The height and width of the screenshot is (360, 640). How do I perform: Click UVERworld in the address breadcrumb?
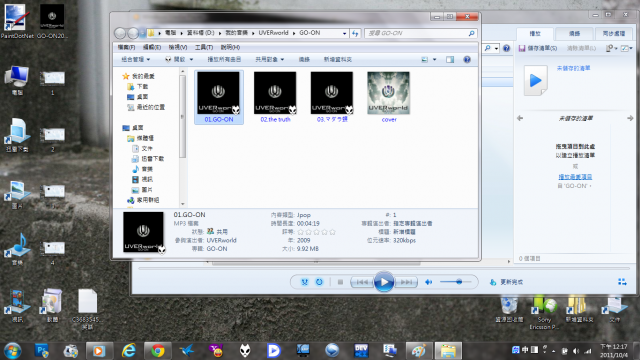click(x=273, y=33)
